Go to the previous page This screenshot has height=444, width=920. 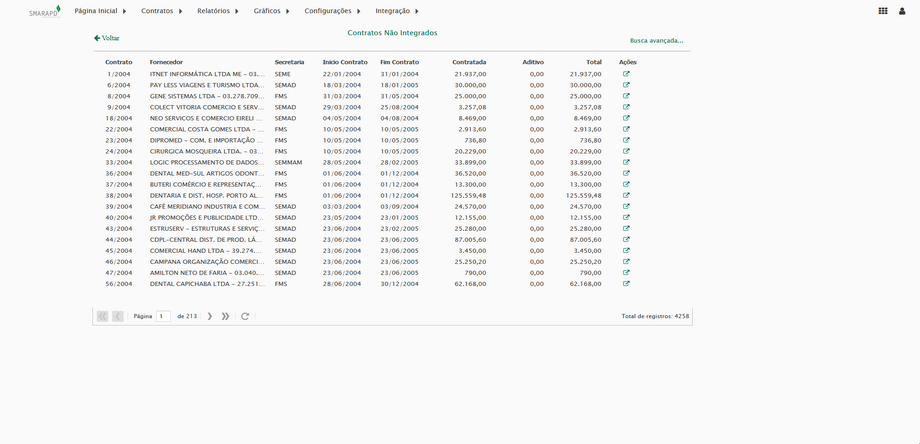coord(118,316)
